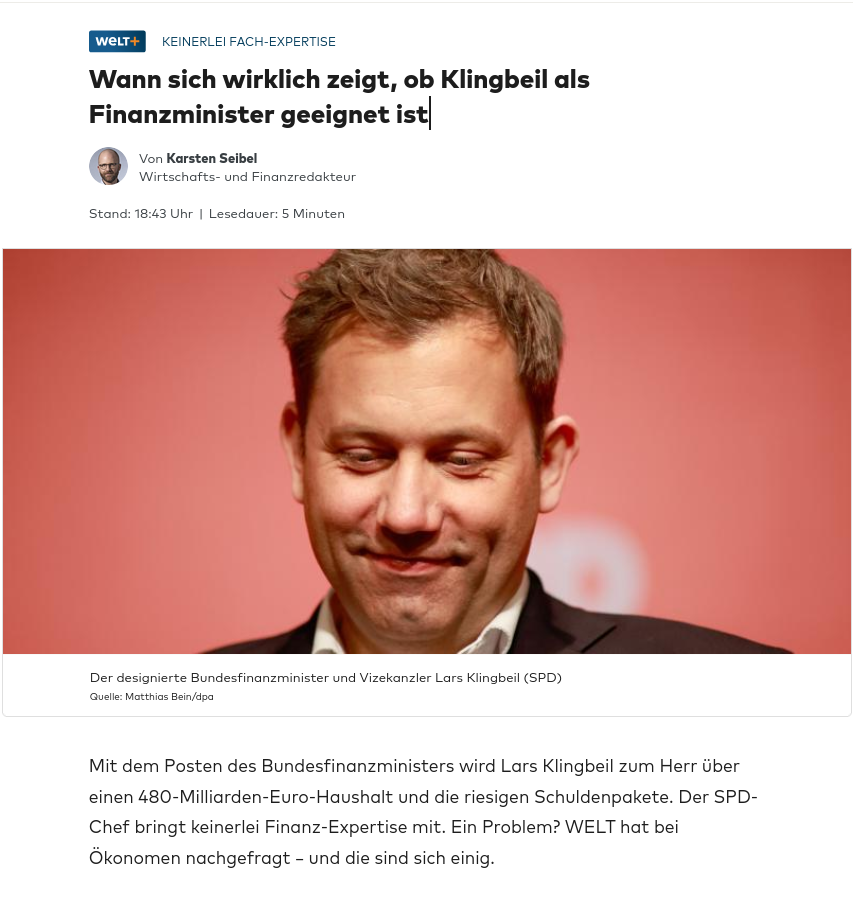Click 'Klingbeil als' at the end of the headline's first line
The height and width of the screenshot is (898, 853).
pyautogui.click(x=515, y=80)
